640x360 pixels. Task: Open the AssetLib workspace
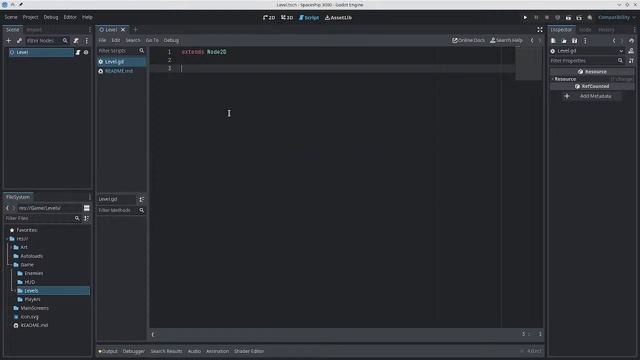coord(338,18)
